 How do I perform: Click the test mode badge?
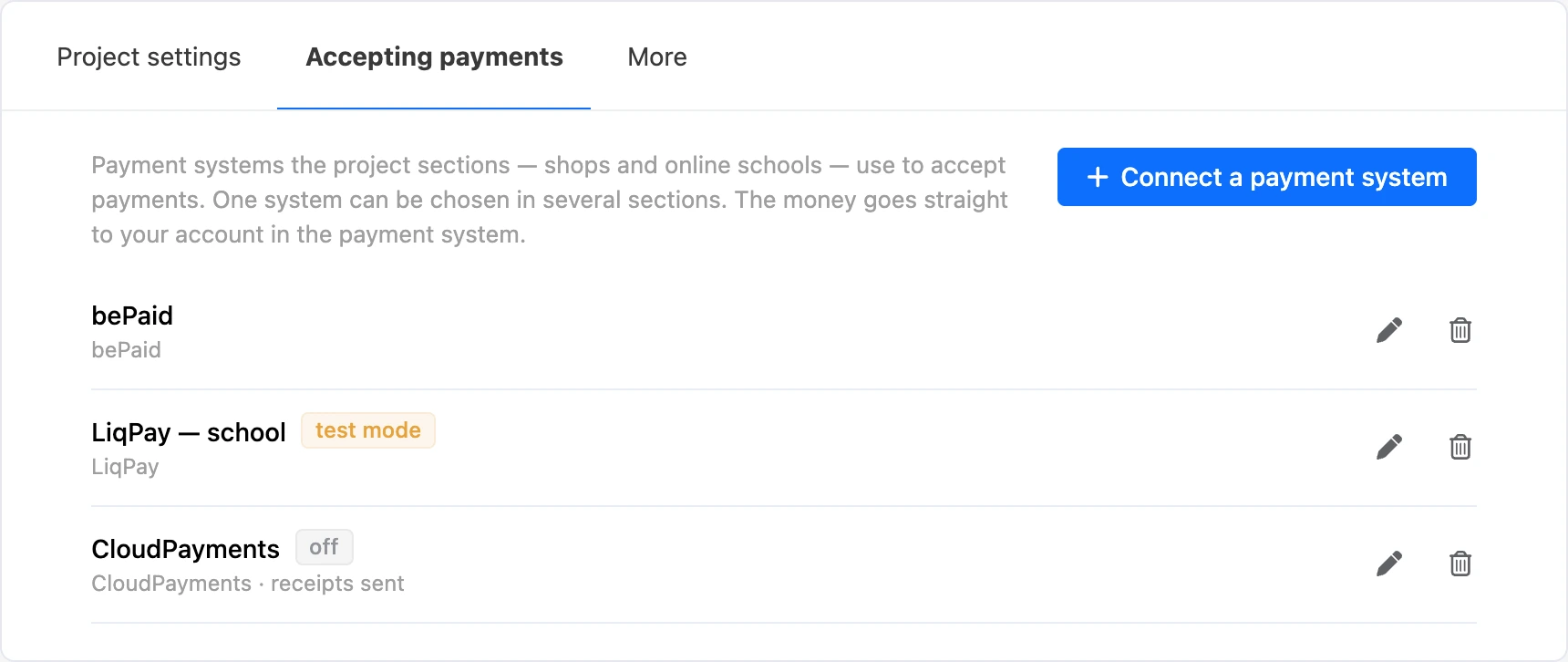(368, 430)
